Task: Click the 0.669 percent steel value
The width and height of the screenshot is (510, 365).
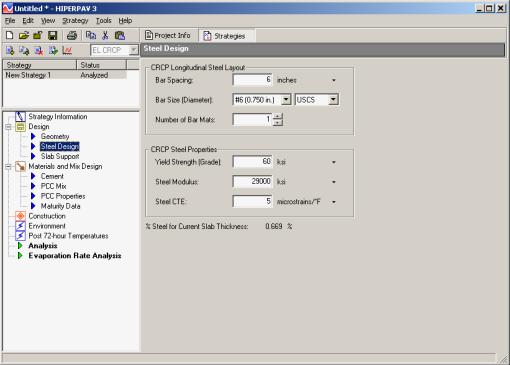Action: click(274, 226)
